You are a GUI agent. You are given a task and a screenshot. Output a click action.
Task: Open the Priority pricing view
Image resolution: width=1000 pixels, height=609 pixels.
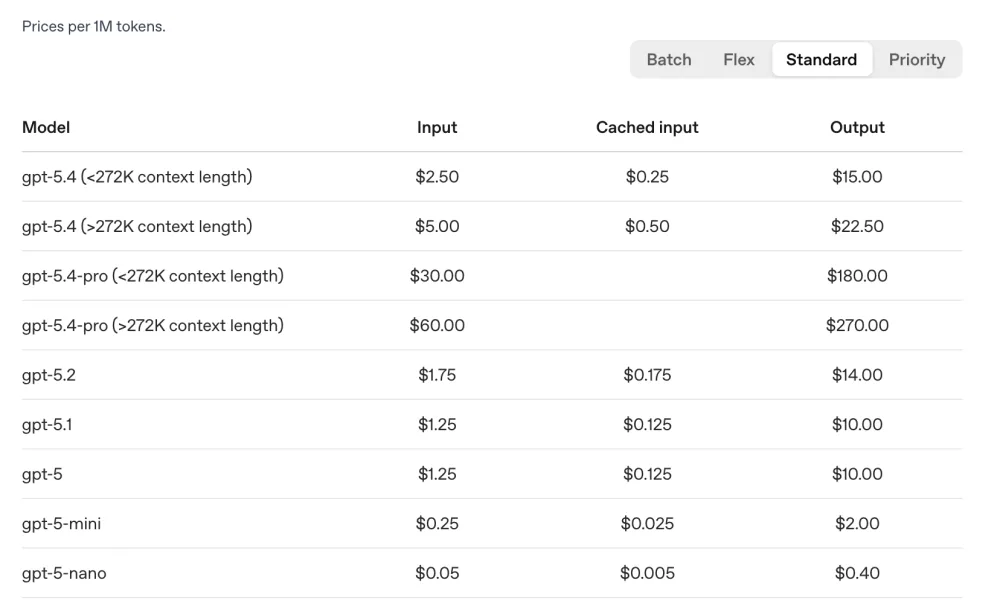[916, 59]
